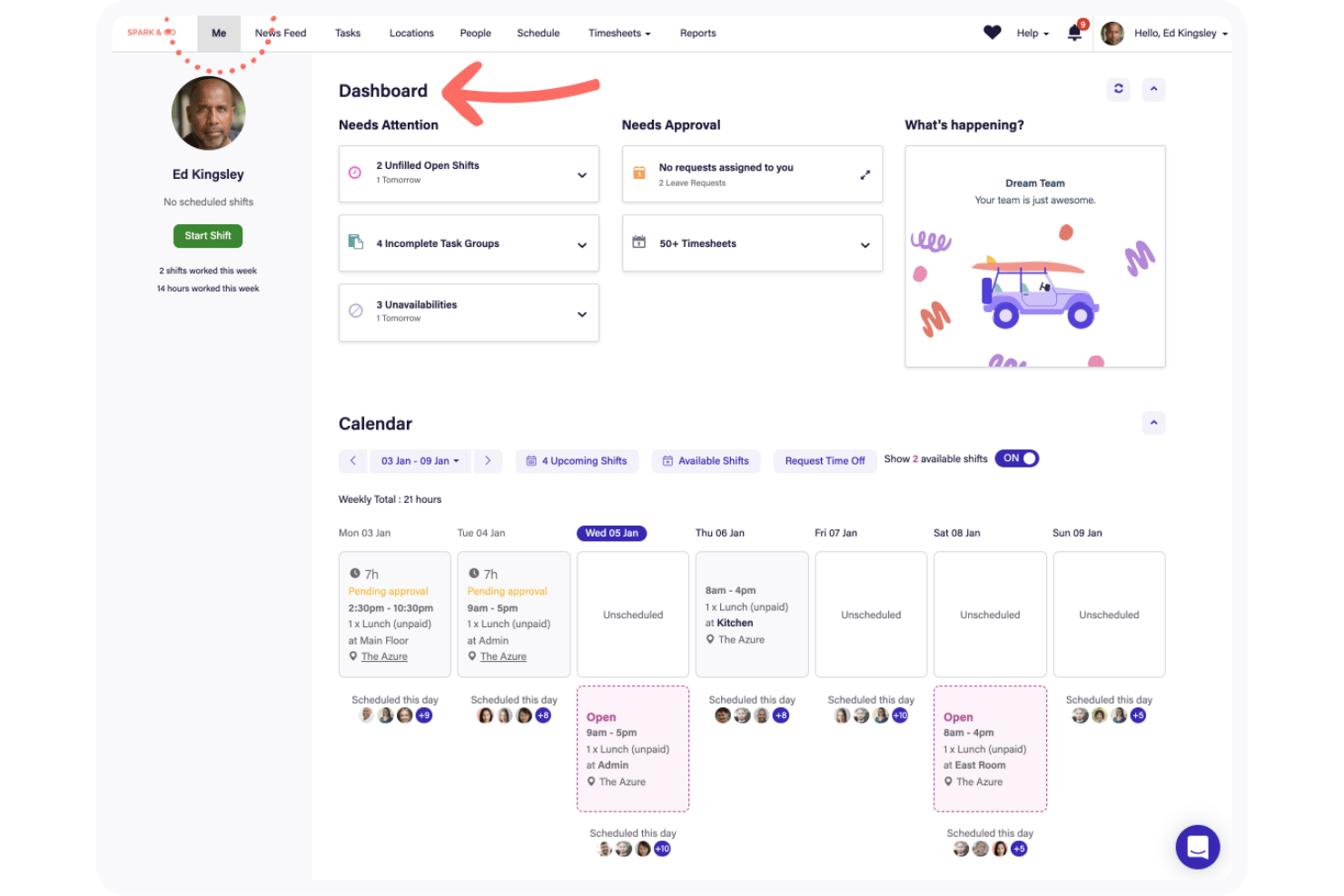Click 'Weekly Total : 21 hours' text
The image size is (1344, 896).
click(x=390, y=499)
